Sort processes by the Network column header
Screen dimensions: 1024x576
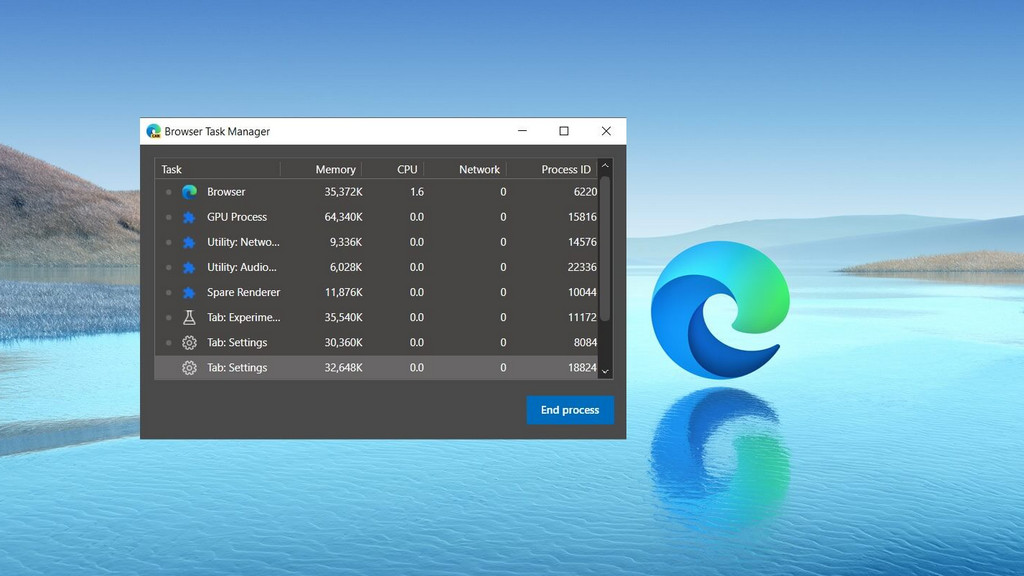465,169
